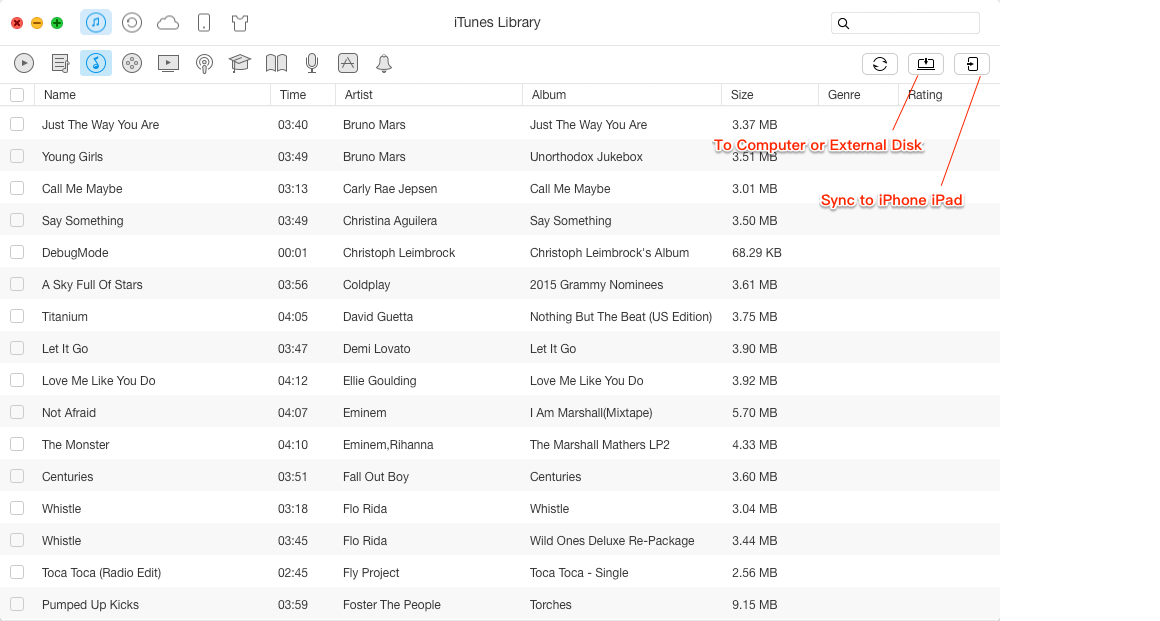This screenshot has width=1160, height=621.
Task: Select the Books category icon
Action: tap(276, 64)
